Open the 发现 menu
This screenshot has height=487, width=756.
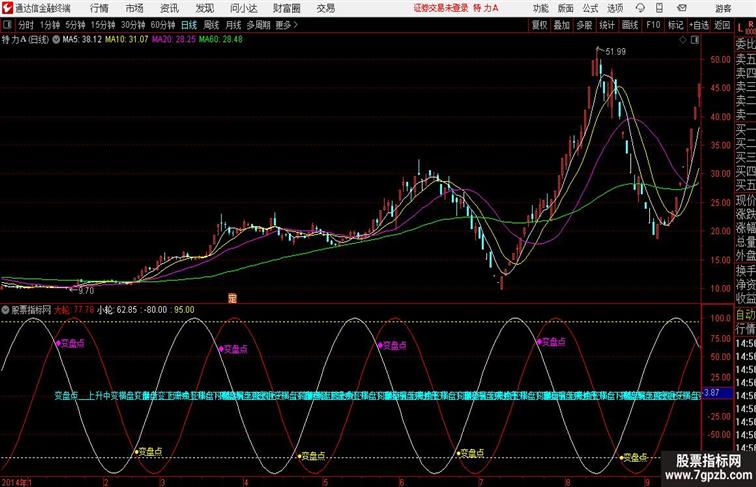coord(204,8)
